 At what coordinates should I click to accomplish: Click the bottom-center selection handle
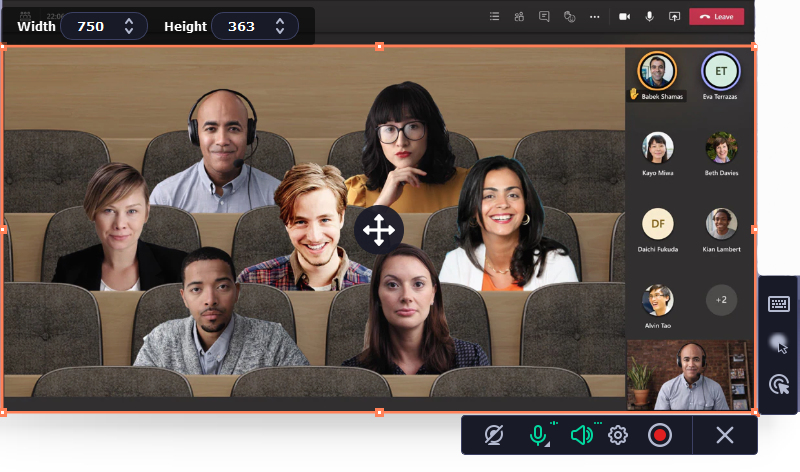point(379,412)
